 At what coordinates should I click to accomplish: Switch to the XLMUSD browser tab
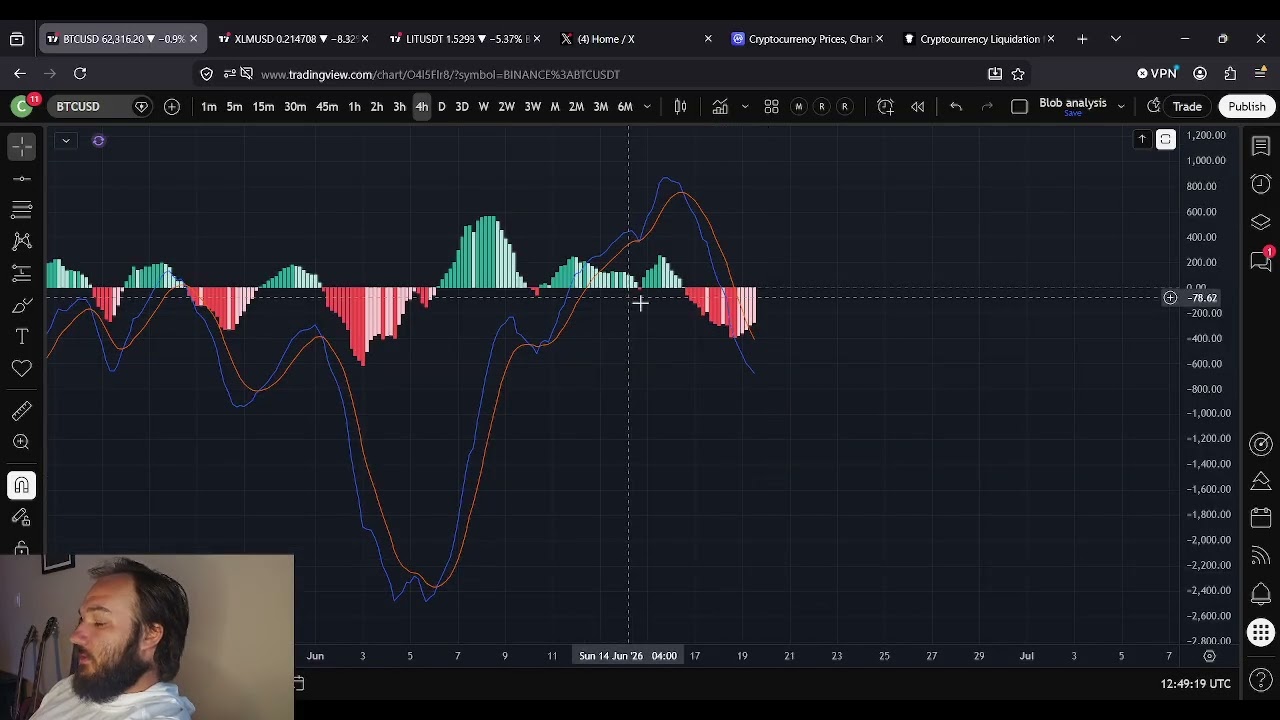(x=294, y=39)
